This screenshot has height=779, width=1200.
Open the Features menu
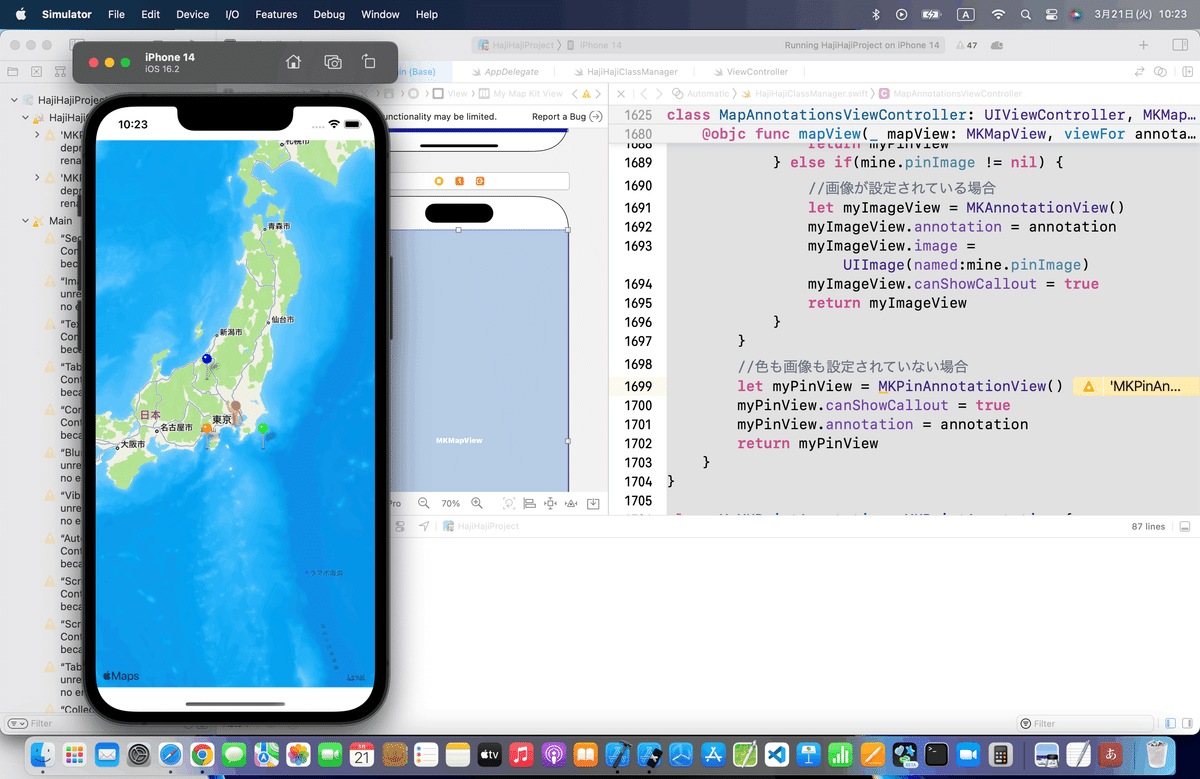point(276,14)
